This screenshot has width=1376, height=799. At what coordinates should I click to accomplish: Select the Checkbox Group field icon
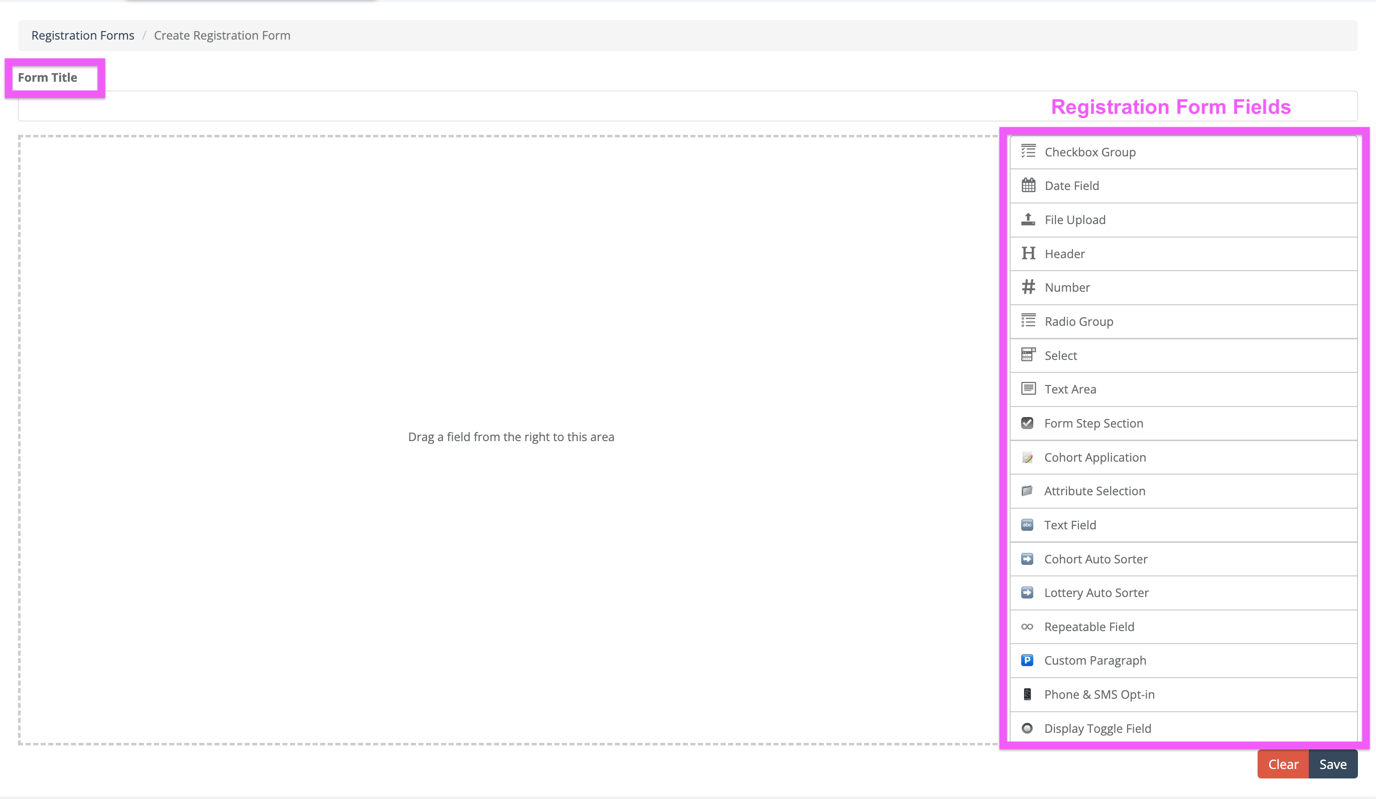[x=1026, y=151]
